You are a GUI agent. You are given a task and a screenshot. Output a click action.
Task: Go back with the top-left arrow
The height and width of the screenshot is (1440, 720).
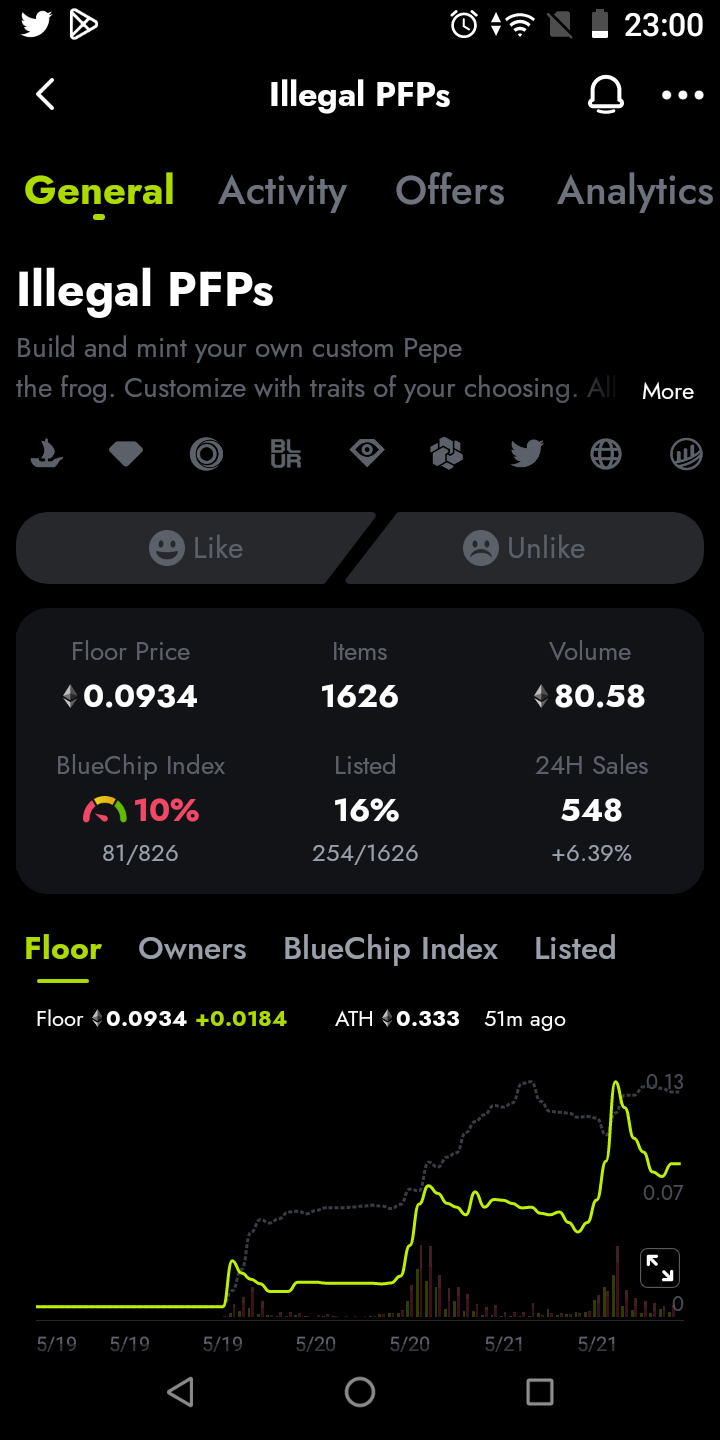pyautogui.click(x=45, y=95)
